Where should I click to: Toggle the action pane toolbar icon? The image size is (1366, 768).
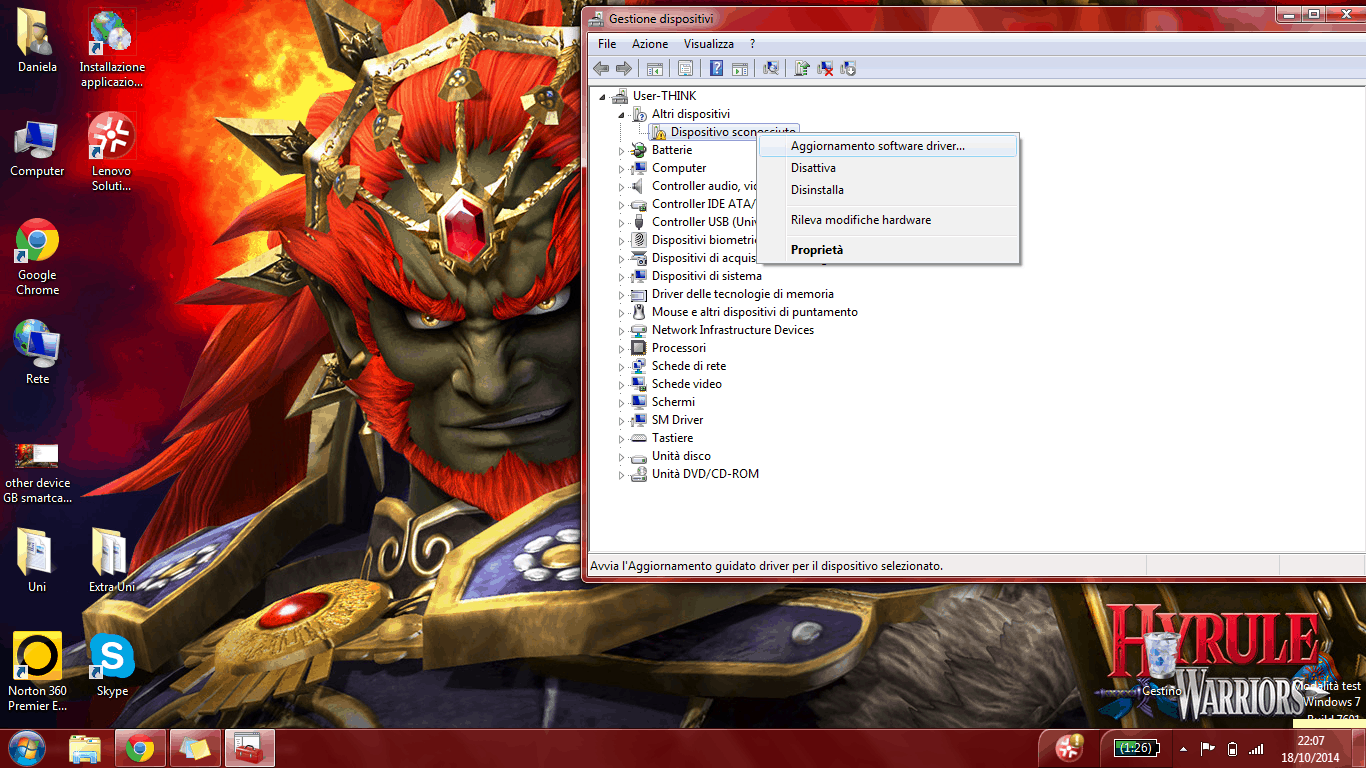[740, 68]
